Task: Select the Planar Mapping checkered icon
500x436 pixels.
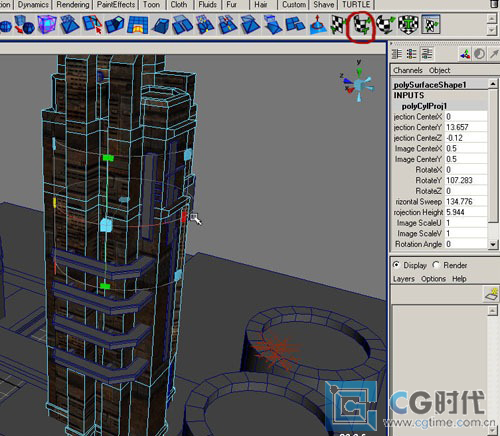Action: (x=339, y=25)
